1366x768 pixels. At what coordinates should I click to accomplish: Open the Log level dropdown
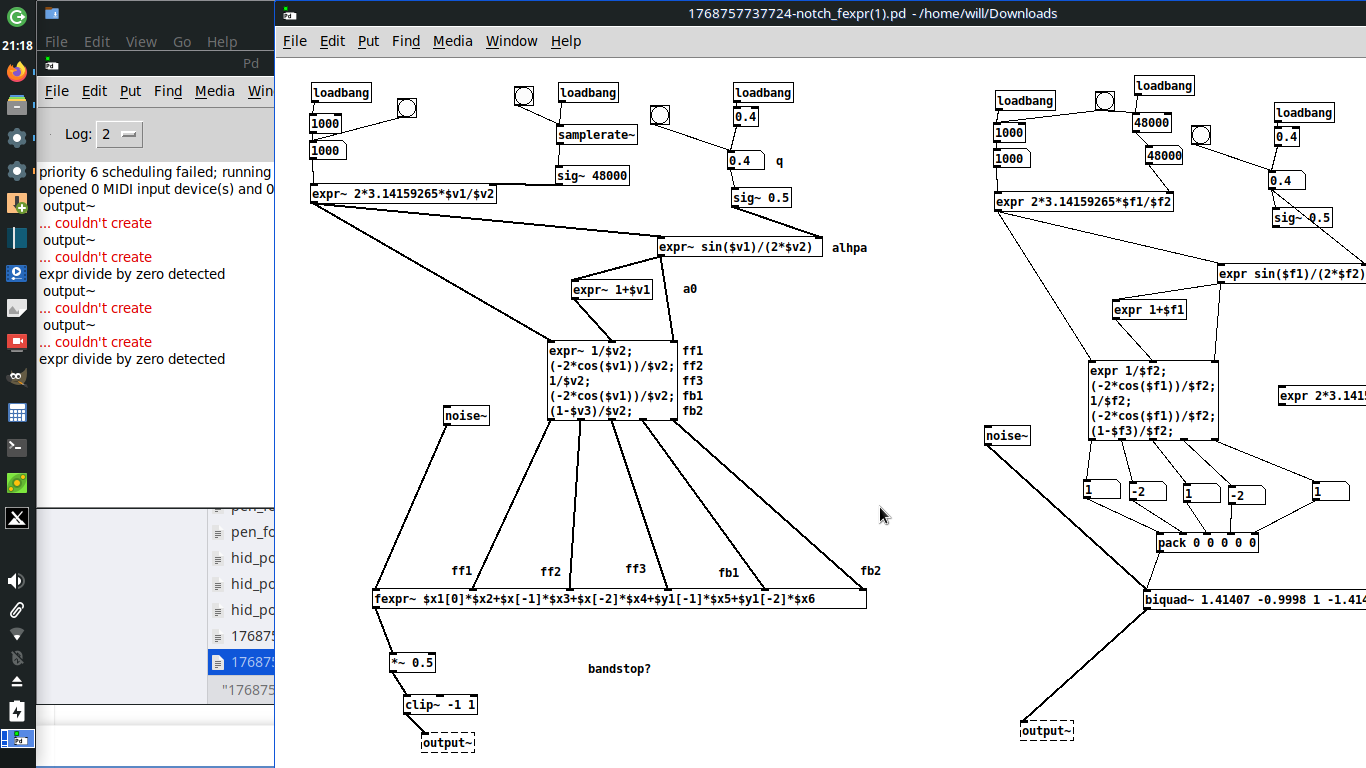coord(120,134)
